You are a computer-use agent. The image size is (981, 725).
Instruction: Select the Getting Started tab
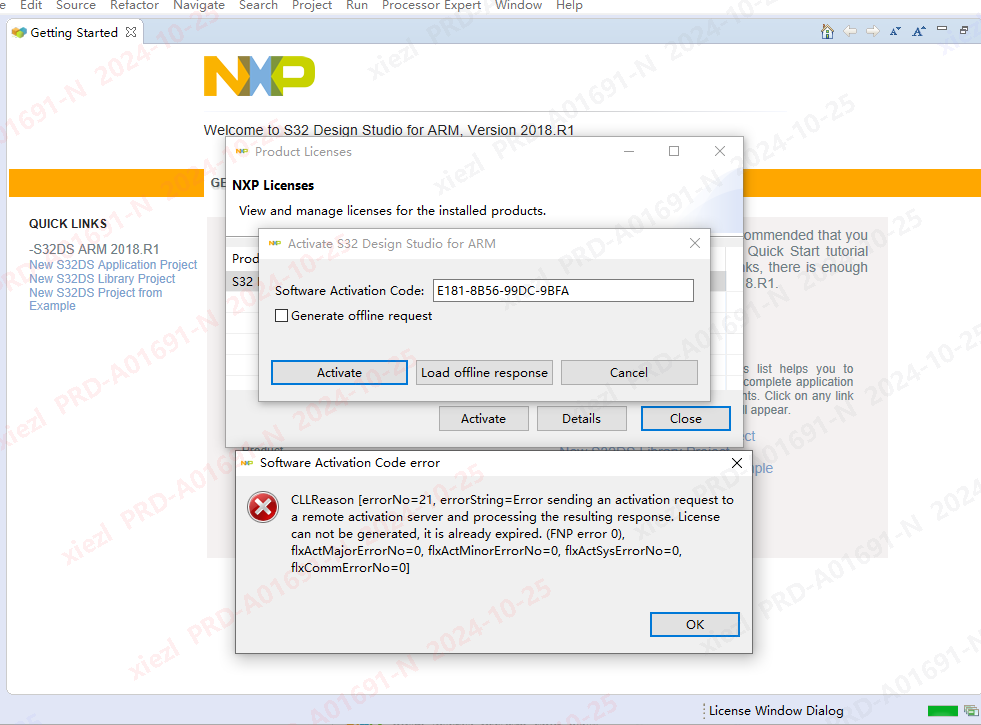click(x=74, y=33)
